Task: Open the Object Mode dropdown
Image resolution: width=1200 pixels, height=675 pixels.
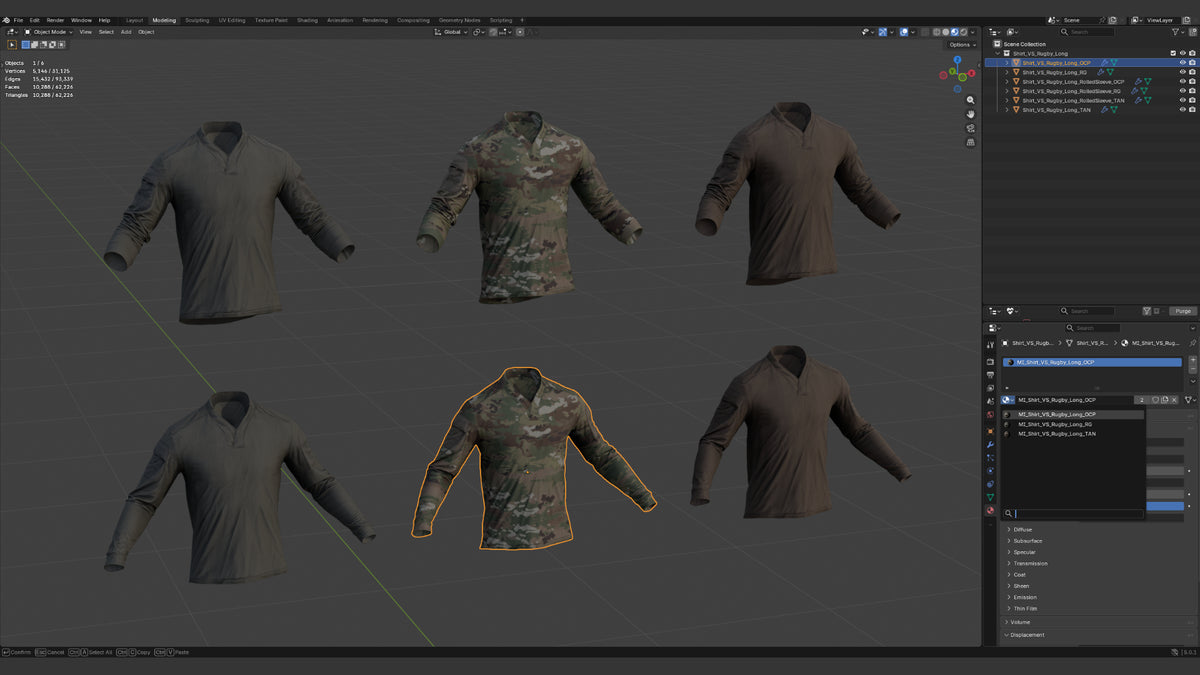Action: point(47,32)
